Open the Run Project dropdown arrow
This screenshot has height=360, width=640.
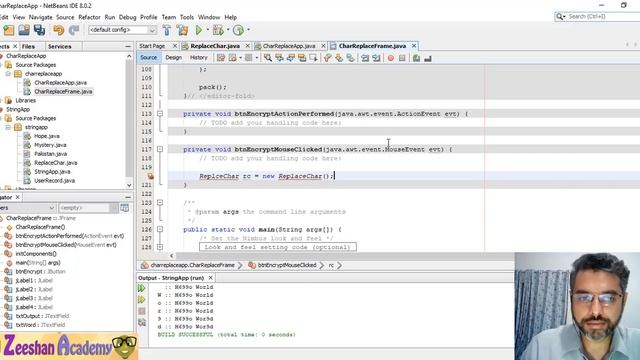(207, 30)
